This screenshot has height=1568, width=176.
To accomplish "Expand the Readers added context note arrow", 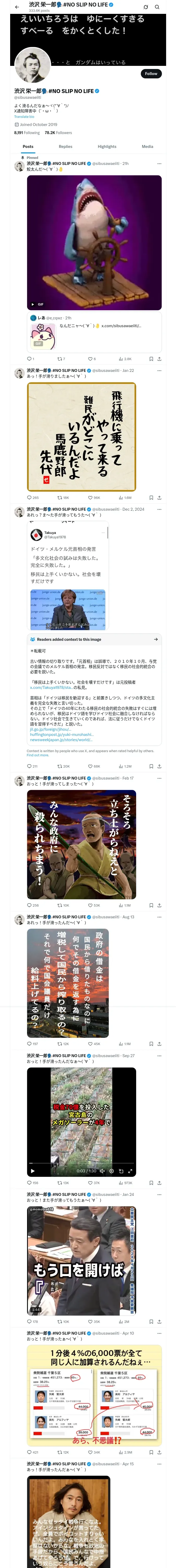I will coord(156,639).
